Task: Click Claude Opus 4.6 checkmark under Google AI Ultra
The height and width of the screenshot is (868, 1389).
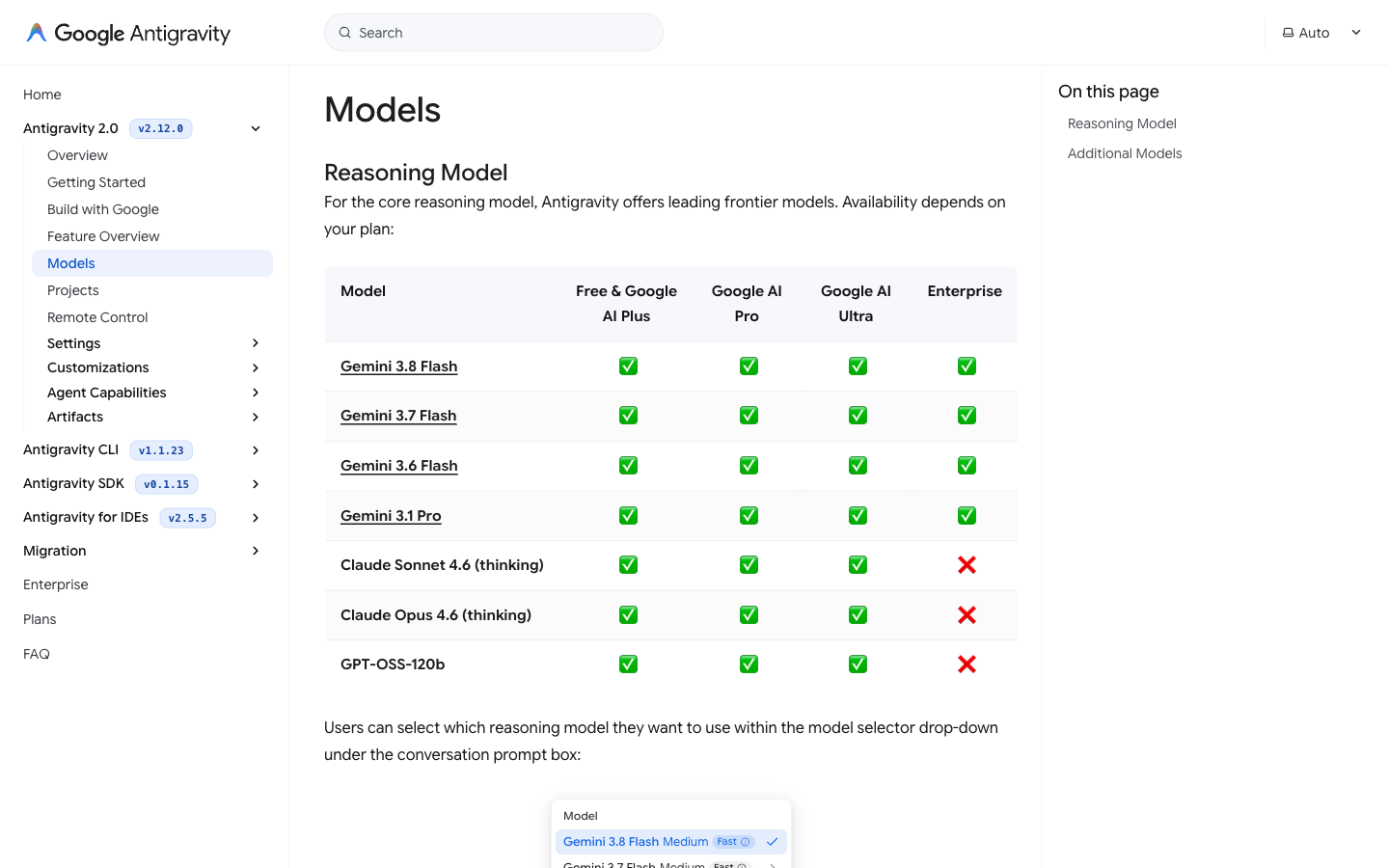Action: 858,615
